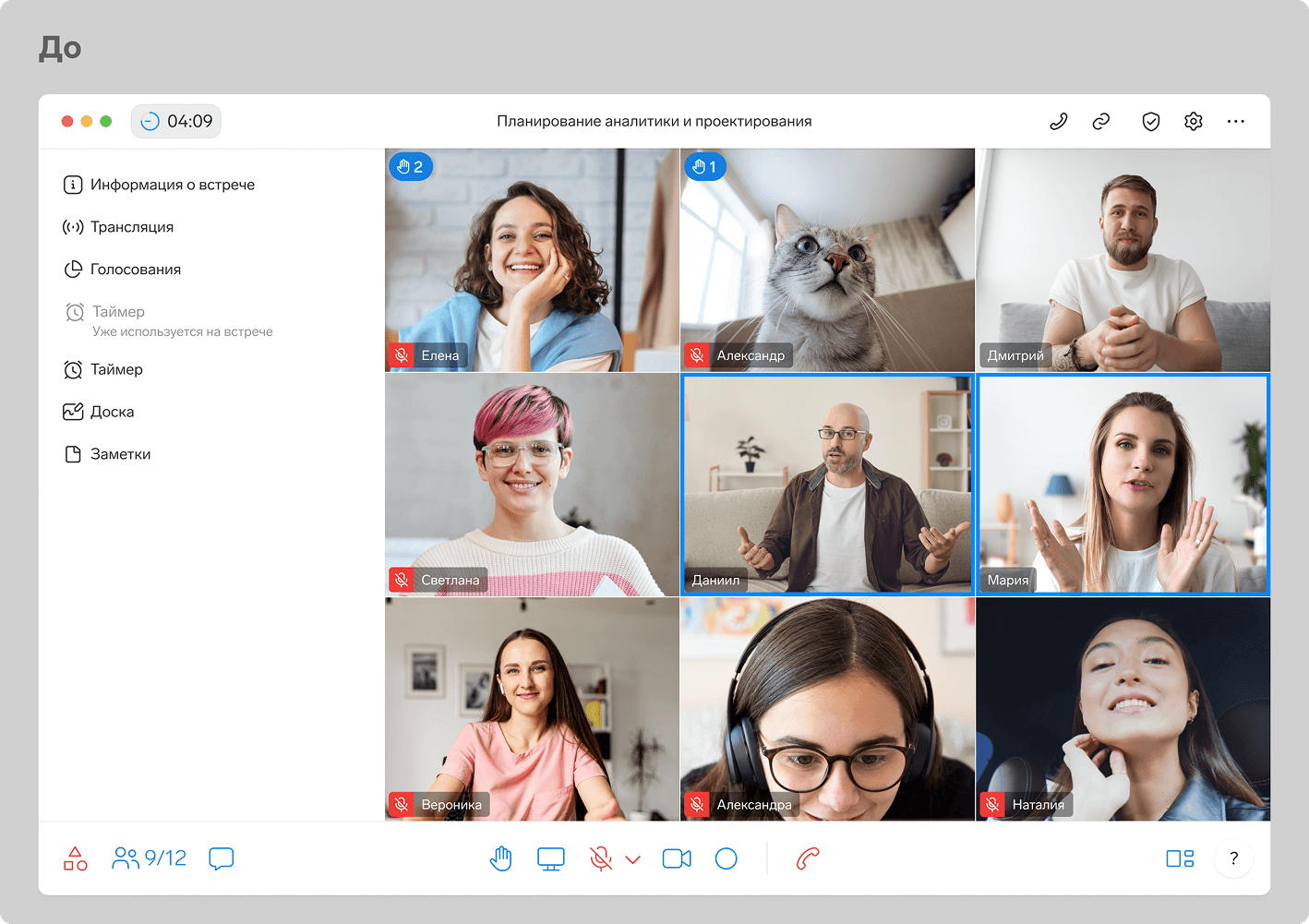
Task: Click the alarm clock icon beside active Таймер
Action: (x=72, y=369)
